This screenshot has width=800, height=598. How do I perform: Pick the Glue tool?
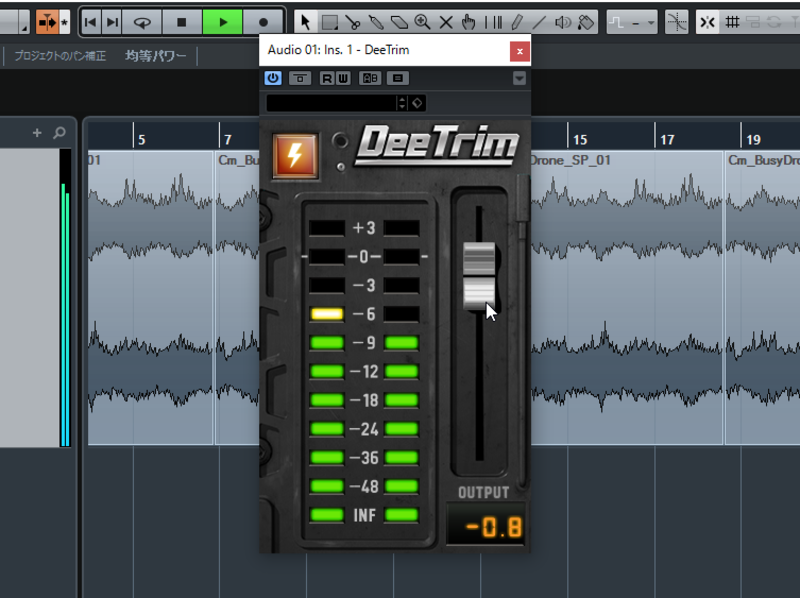[376, 22]
